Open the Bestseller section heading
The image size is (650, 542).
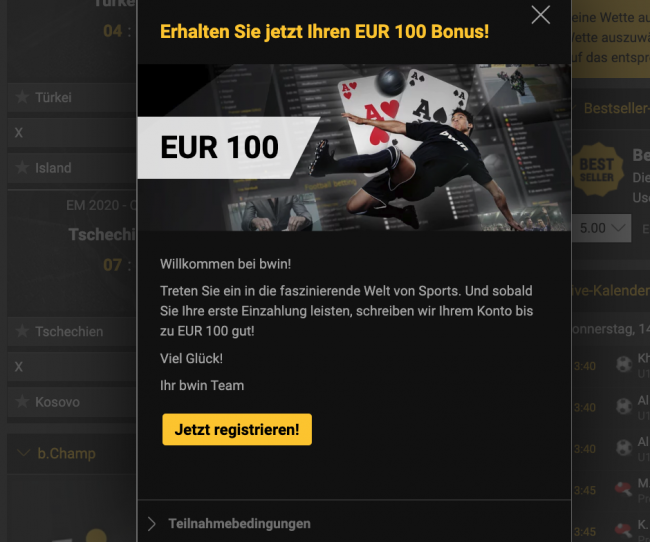coord(616,108)
